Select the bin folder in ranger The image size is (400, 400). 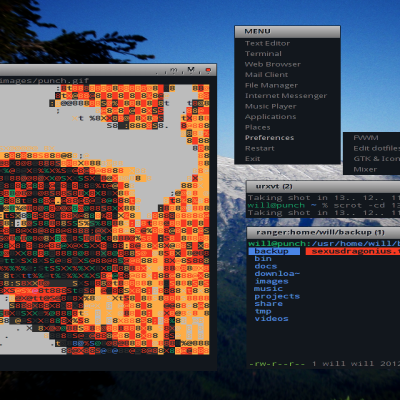tap(263, 259)
